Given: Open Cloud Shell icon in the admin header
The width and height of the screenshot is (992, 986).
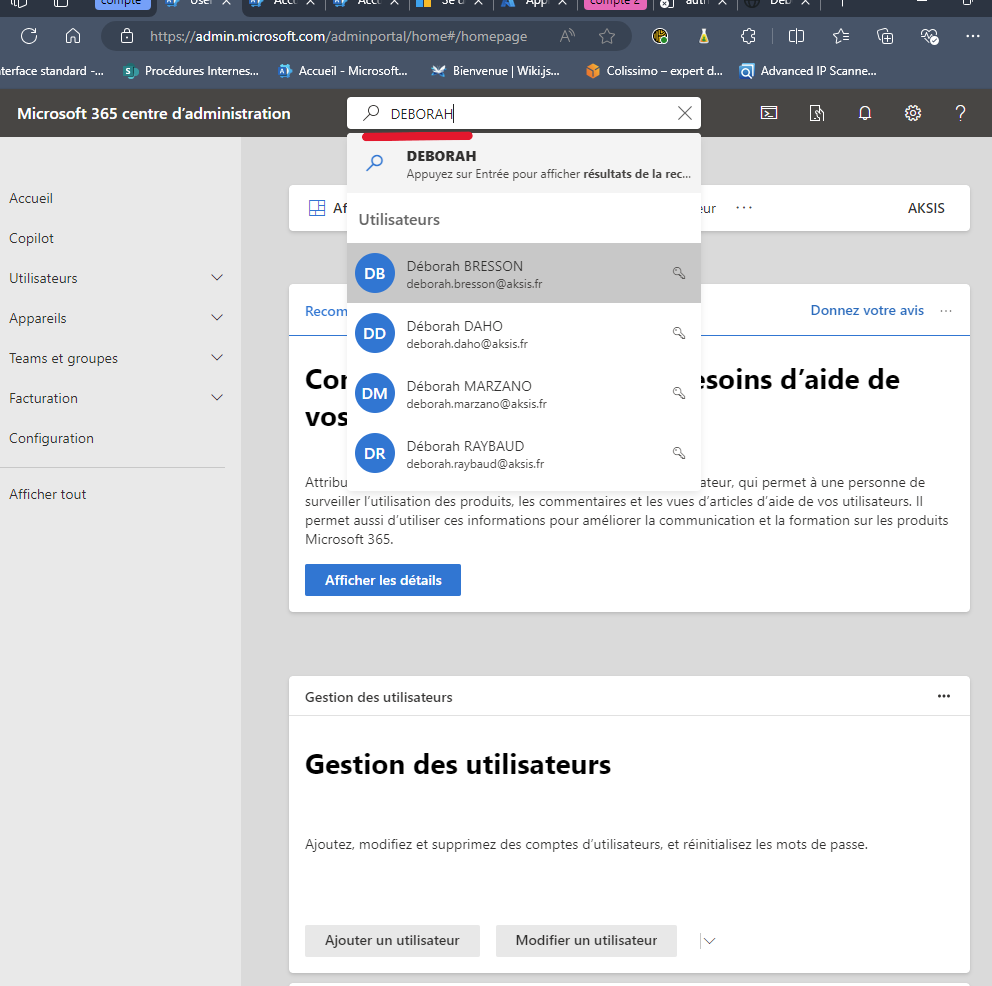Looking at the screenshot, I should click(x=769, y=113).
